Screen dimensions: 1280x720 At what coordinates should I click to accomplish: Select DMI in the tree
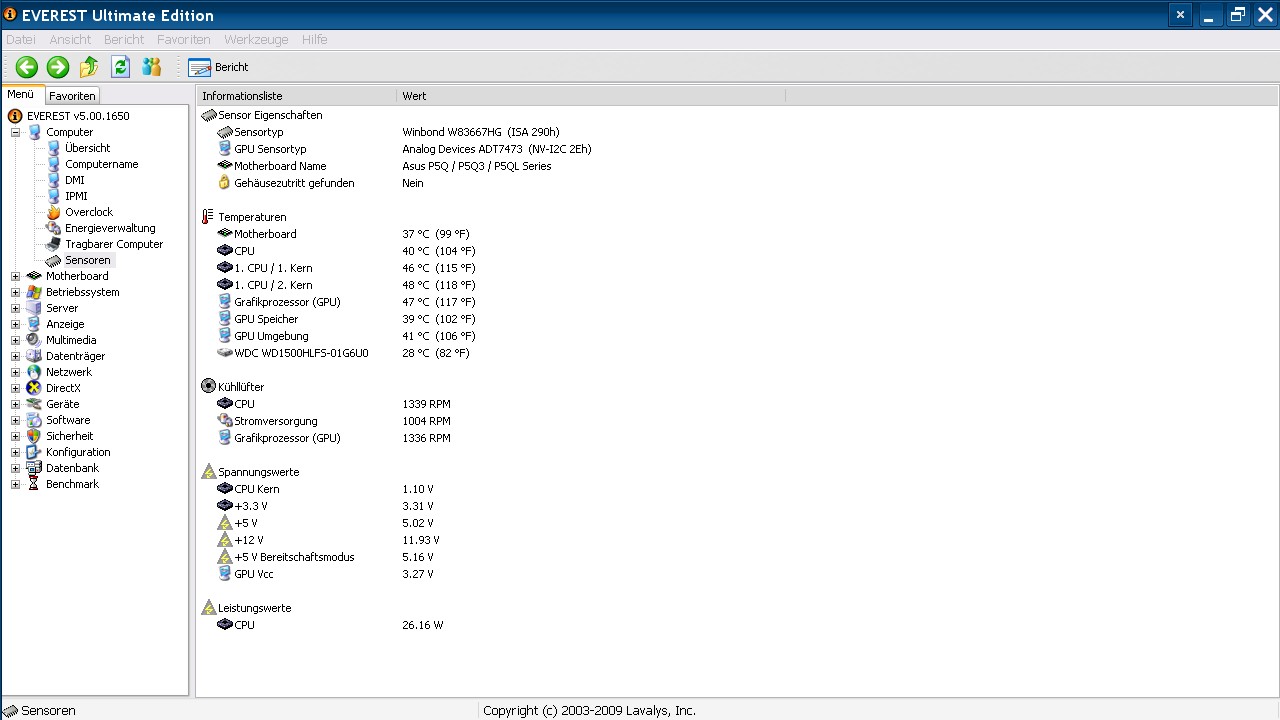click(x=75, y=180)
